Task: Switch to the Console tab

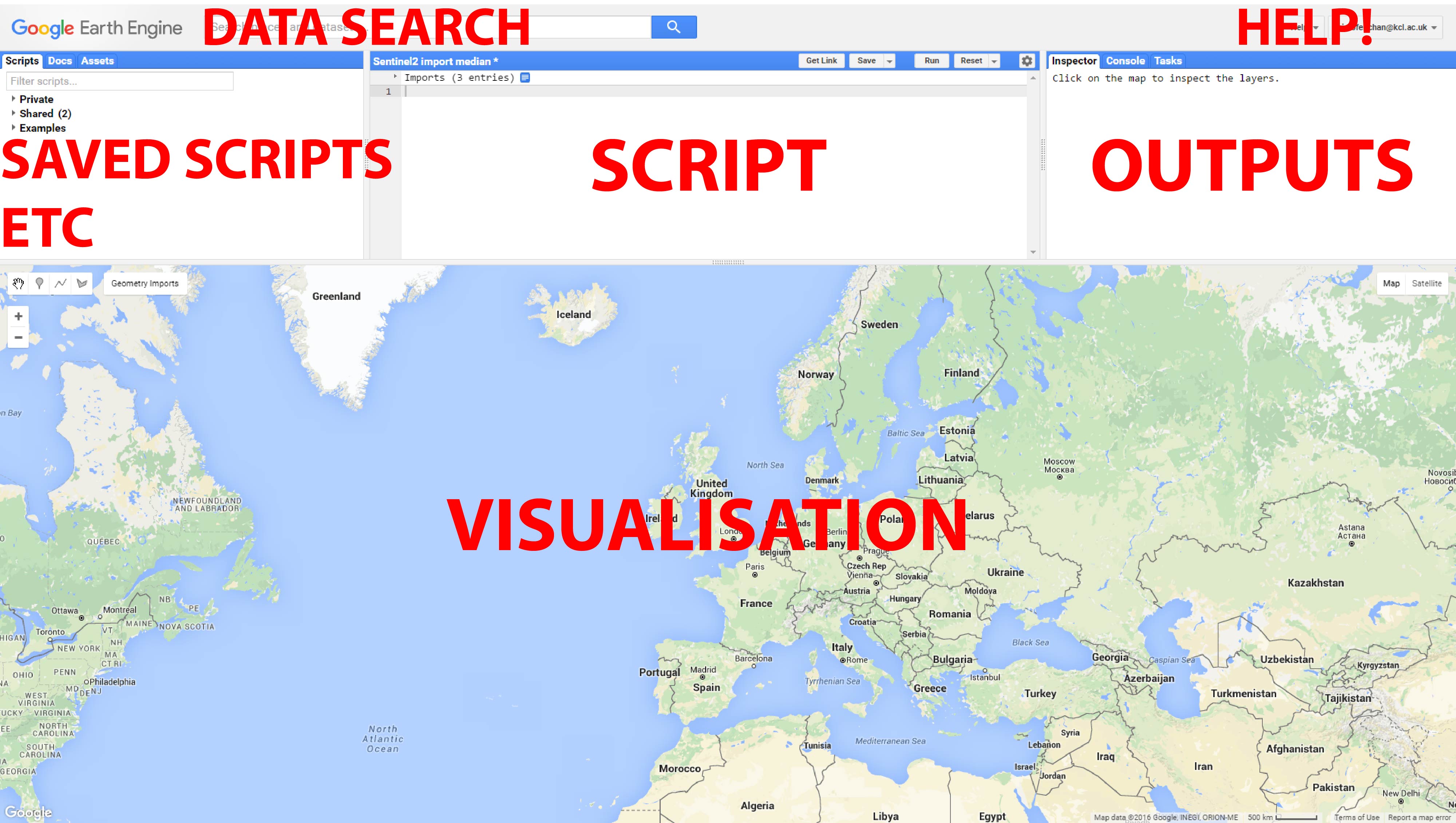Action: [x=1125, y=61]
